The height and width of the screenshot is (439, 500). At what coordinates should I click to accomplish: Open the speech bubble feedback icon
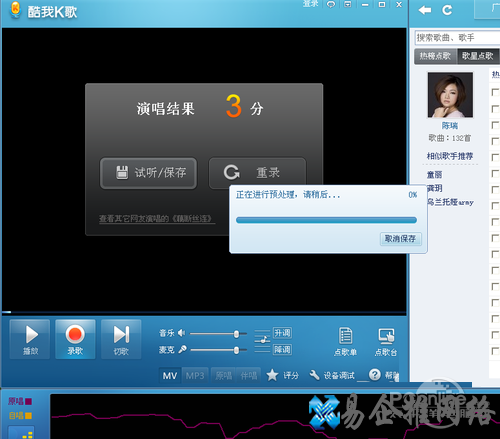pyautogui.click(x=331, y=4)
